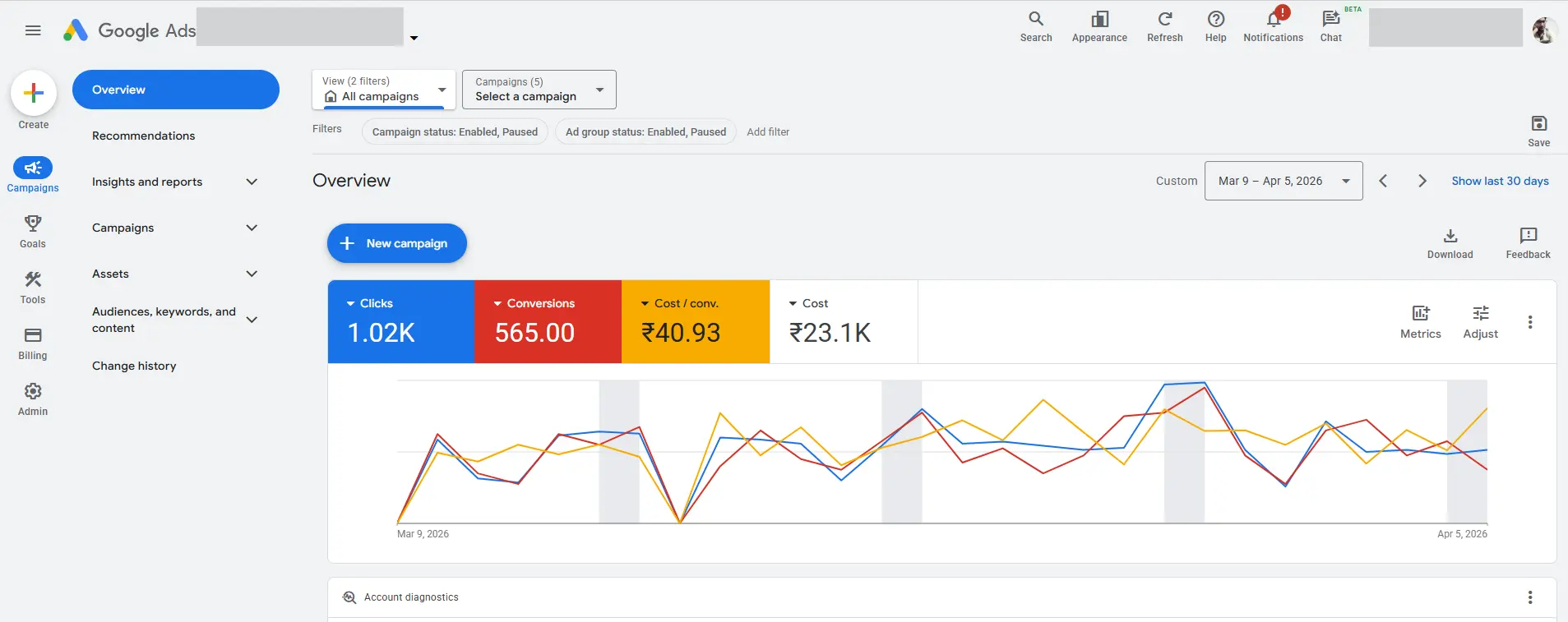The width and height of the screenshot is (1568, 622).
Task: Download the overview report
Action: (x=1450, y=243)
